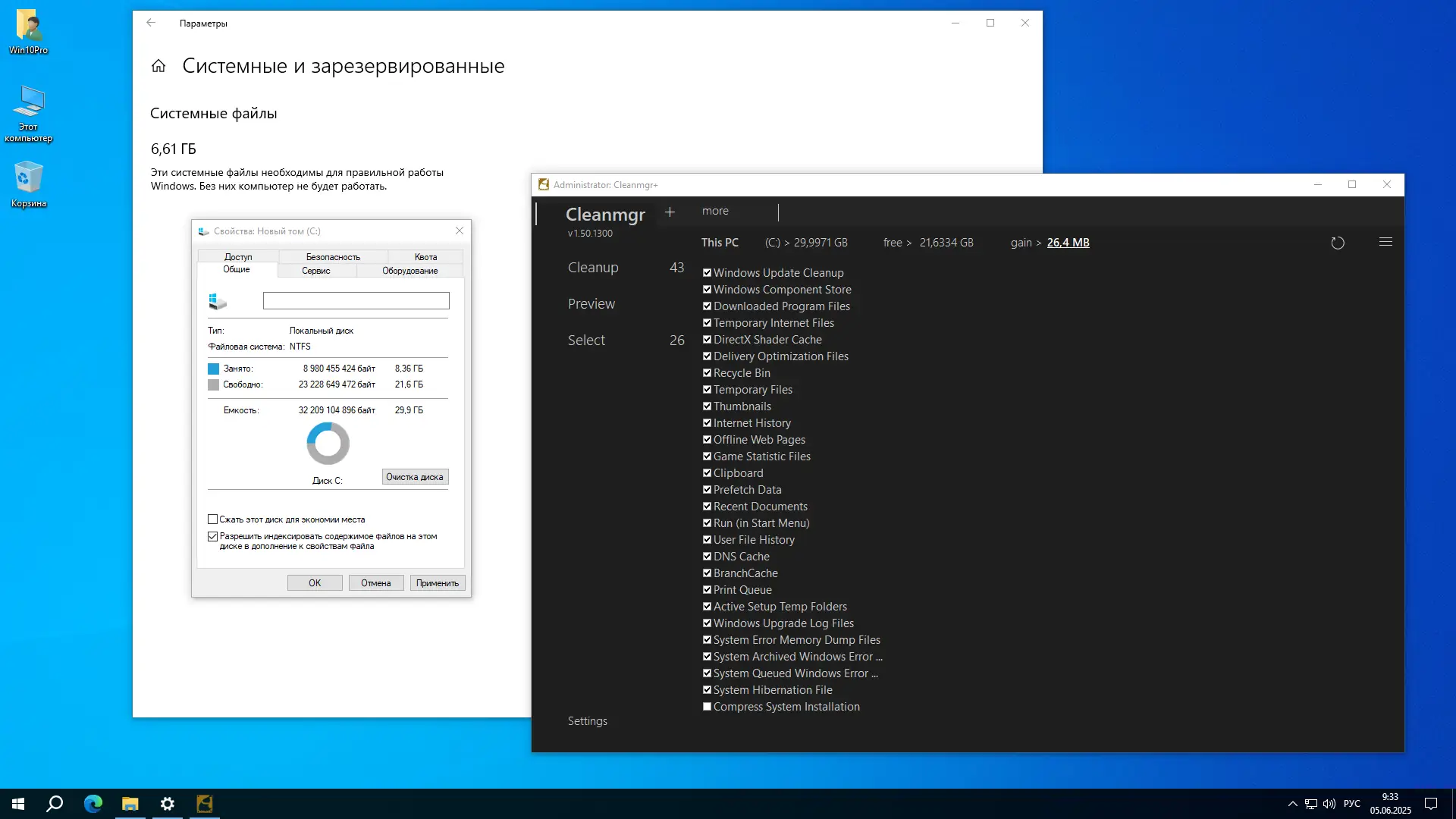Click the volume label text field
Viewport: 1456px width, 819px height.
click(x=356, y=301)
